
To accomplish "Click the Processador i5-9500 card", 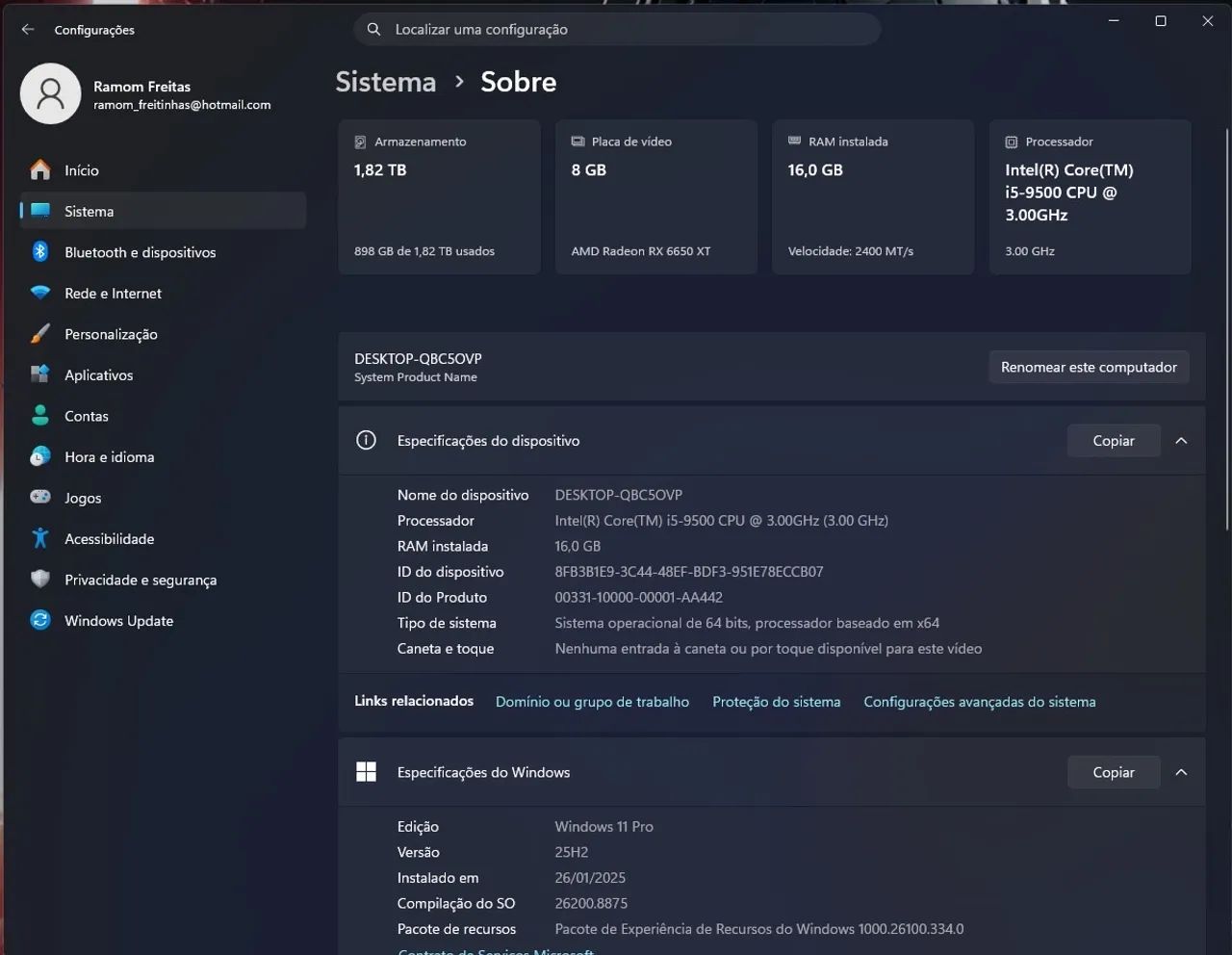I will tap(1091, 197).
